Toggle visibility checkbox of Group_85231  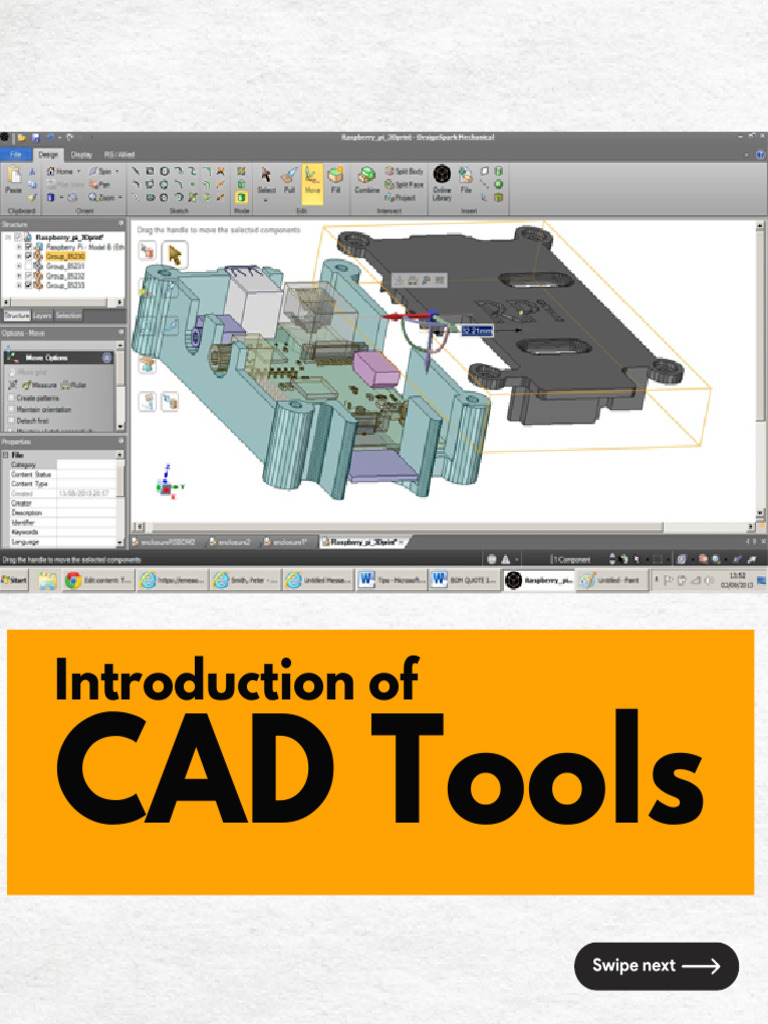pyautogui.click(x=28, y=266)
